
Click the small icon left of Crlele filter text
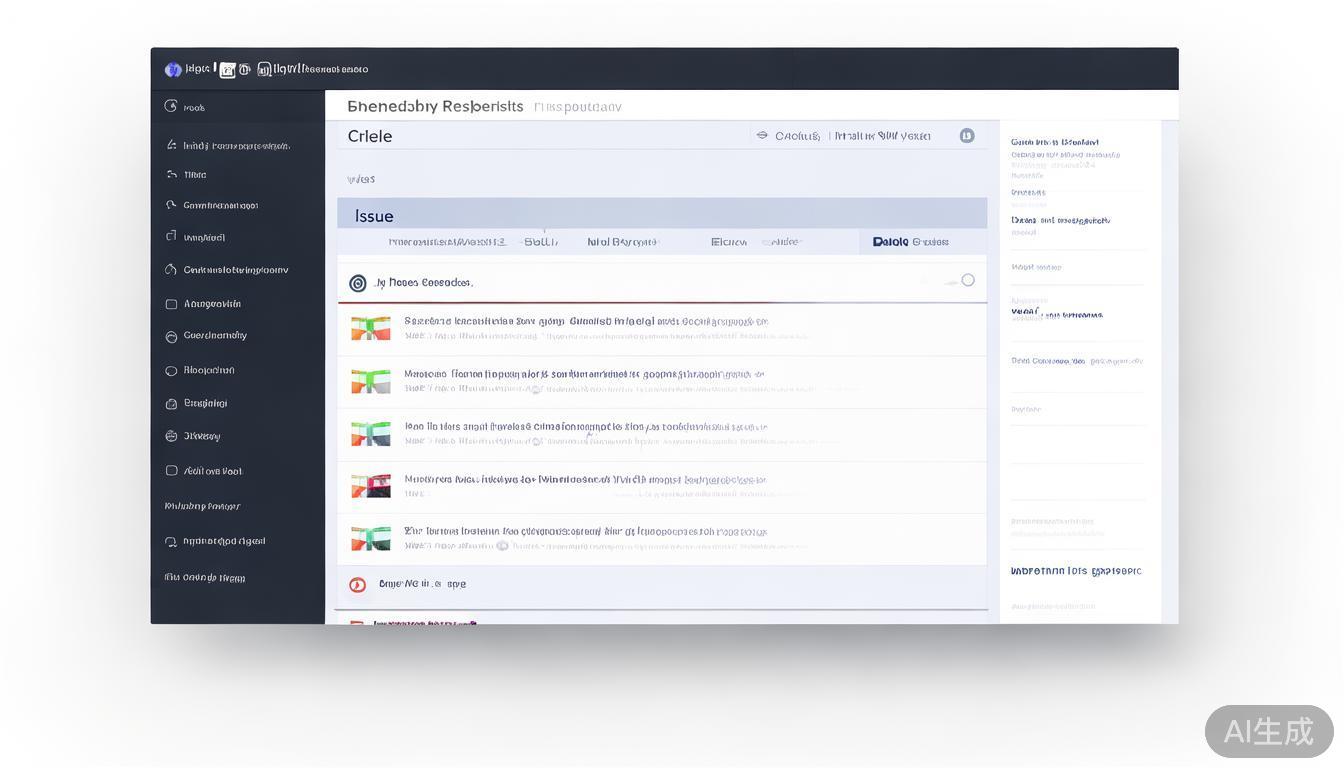762,136
